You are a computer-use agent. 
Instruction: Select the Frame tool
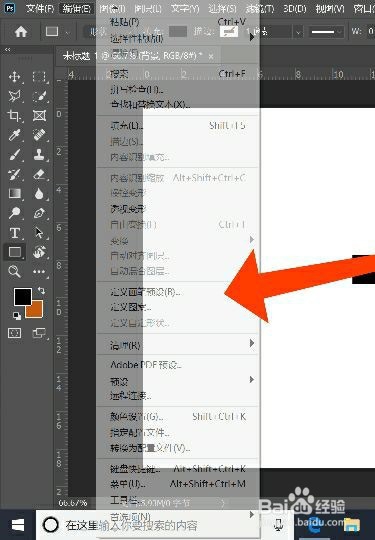(39, 115)
